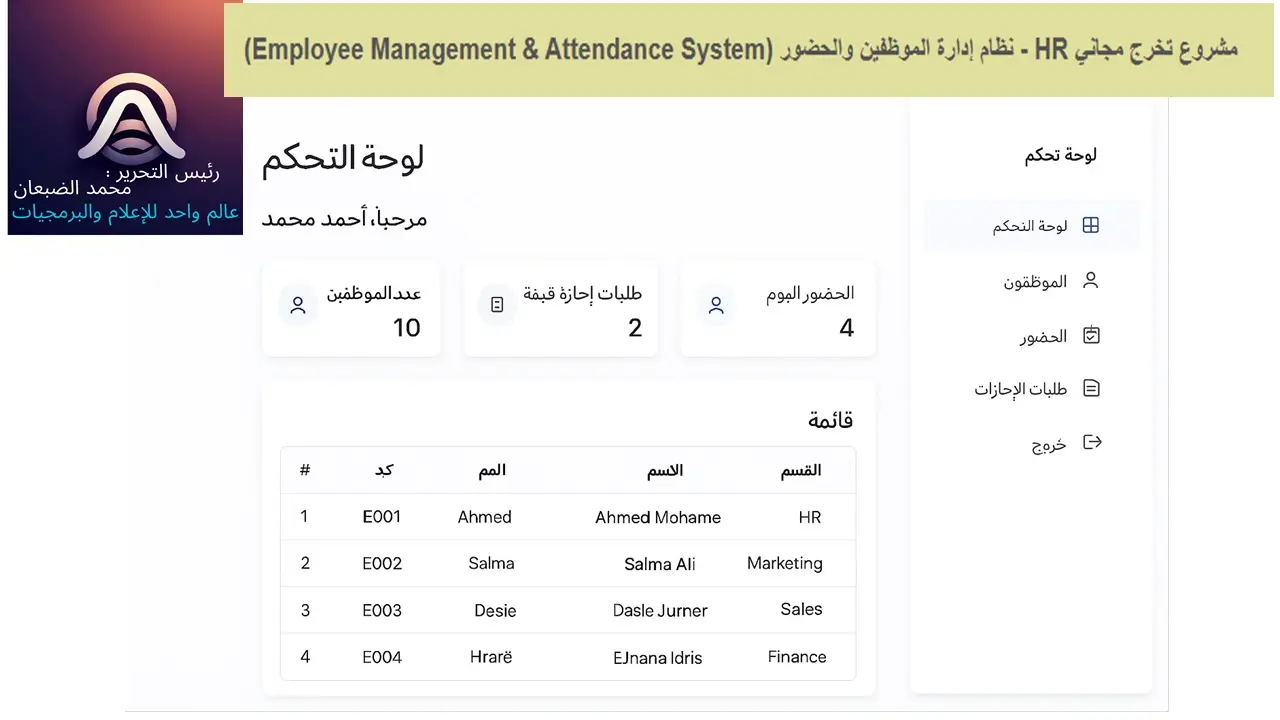This screenshot has height=720, width=1280.
Task: Click the الاسم column header
Action: coord(664,470)
